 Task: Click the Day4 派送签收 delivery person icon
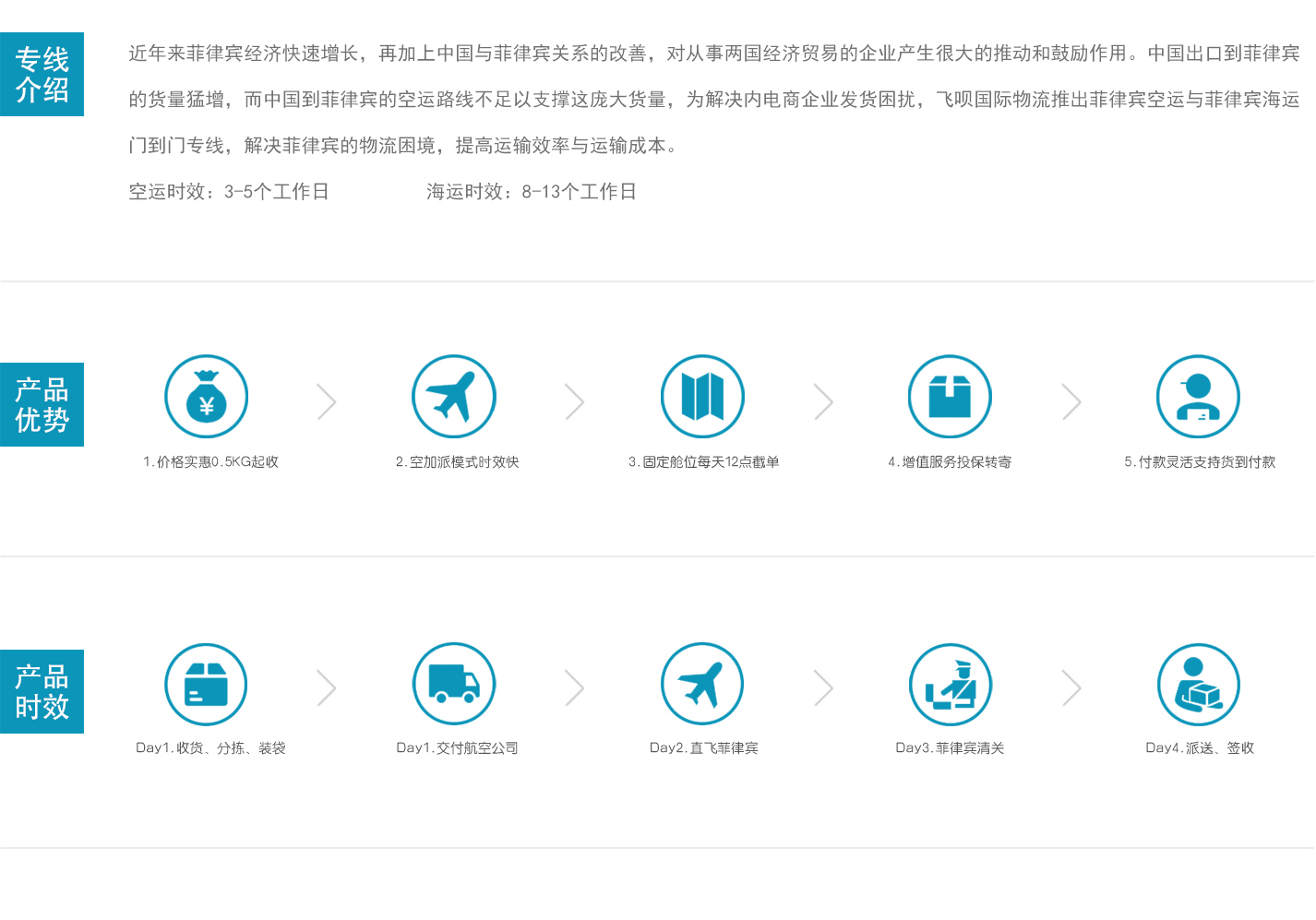[1198, 685]
